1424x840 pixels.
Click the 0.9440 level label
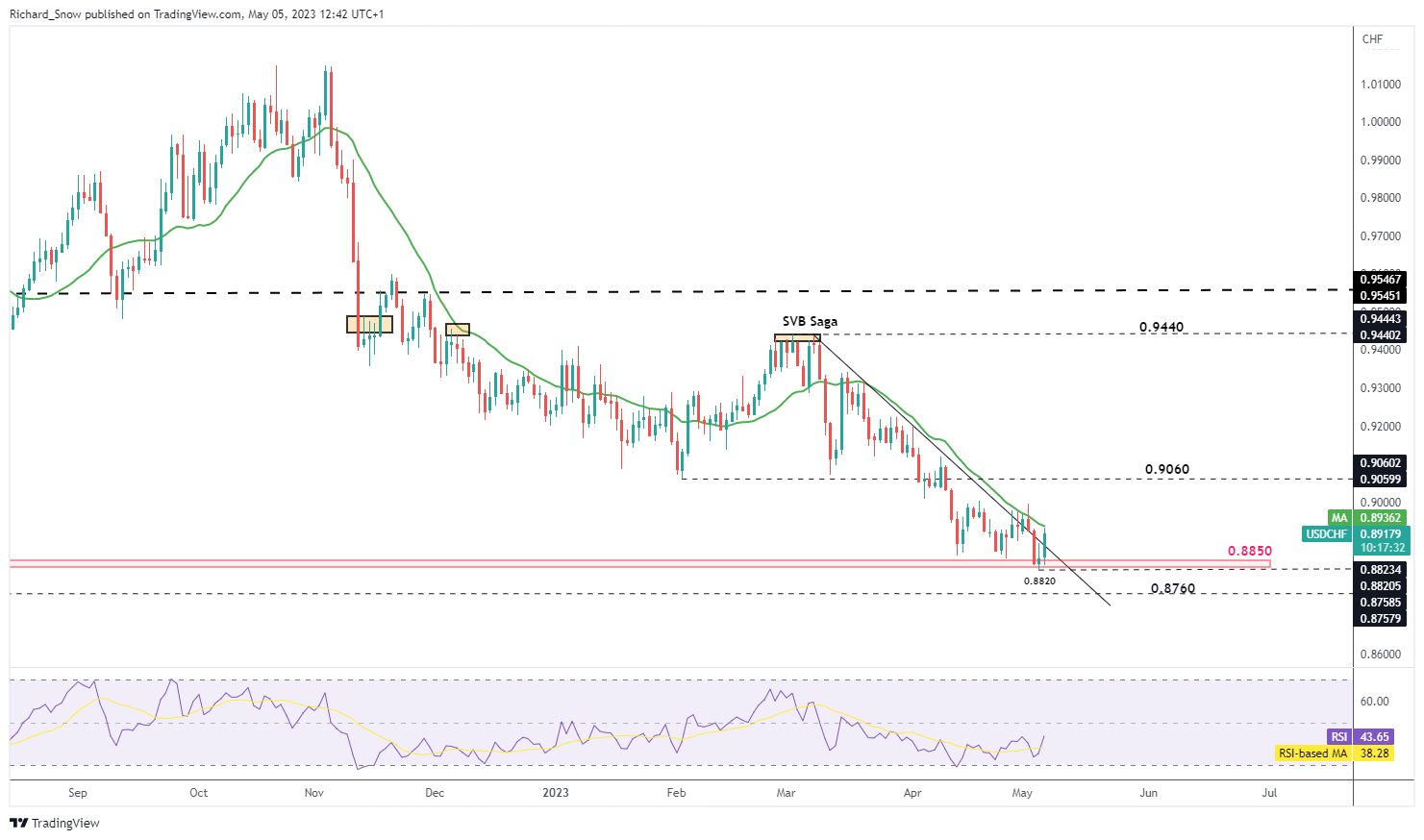point(1162,327)
